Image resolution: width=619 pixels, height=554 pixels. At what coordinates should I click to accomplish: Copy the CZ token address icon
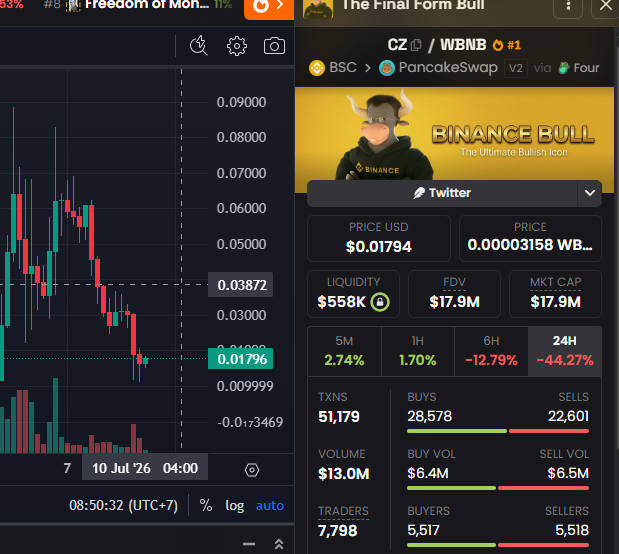[416, 45]
